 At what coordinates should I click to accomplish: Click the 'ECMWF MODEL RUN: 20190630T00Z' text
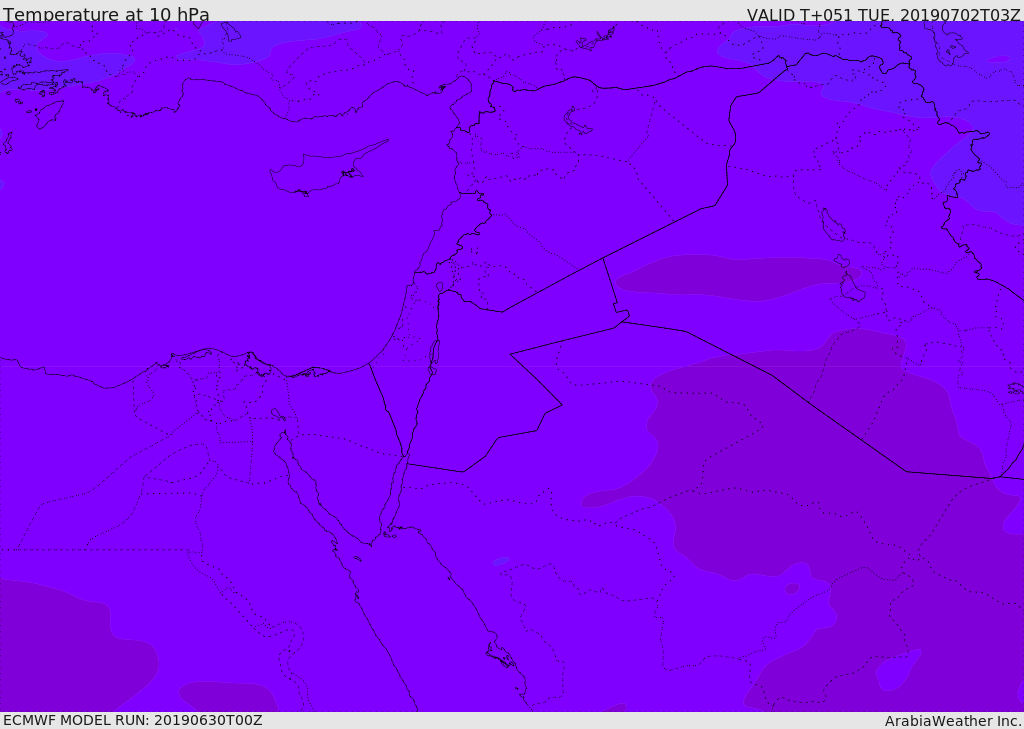[133, 720]
